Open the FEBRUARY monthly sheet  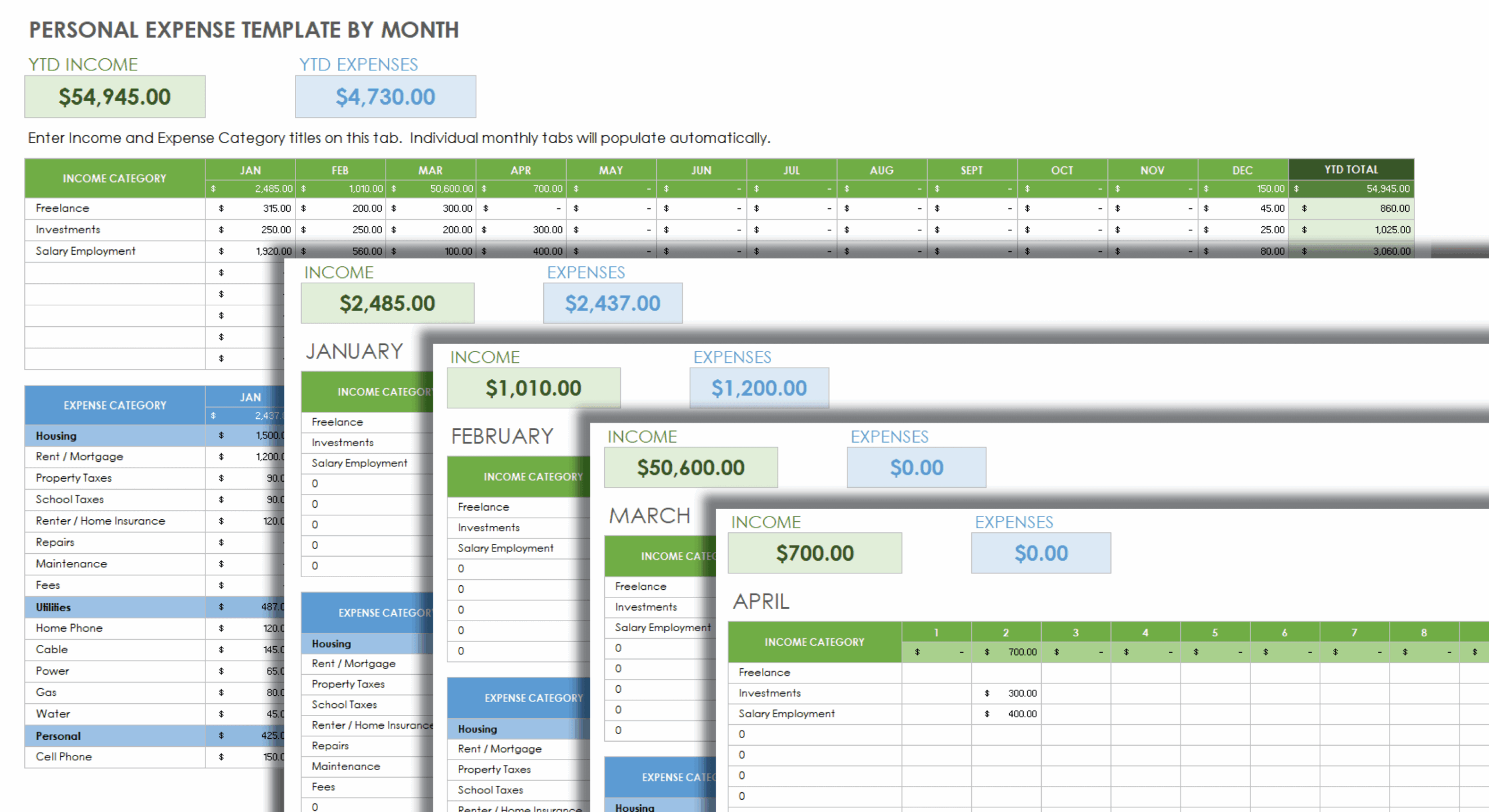(502, 435)
